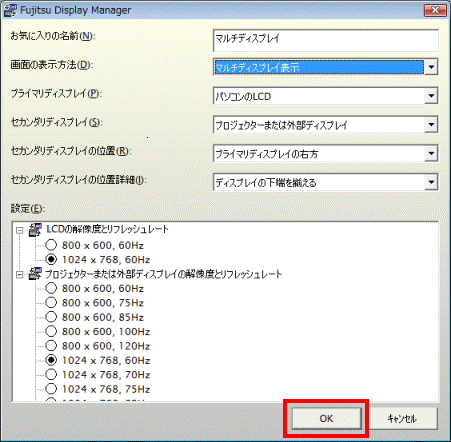Click the 画面の表示方法(D) label
Screen dimensions: 451x442
click(52, 65)
